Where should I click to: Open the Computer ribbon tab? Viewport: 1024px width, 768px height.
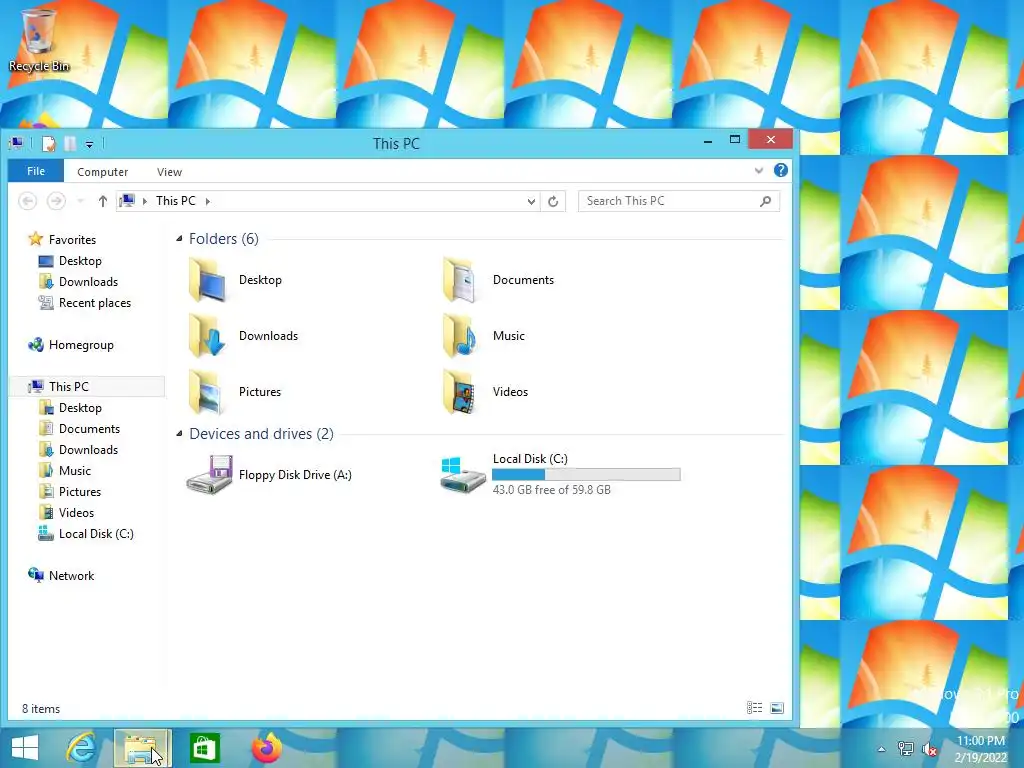click(x=103, y=172)
